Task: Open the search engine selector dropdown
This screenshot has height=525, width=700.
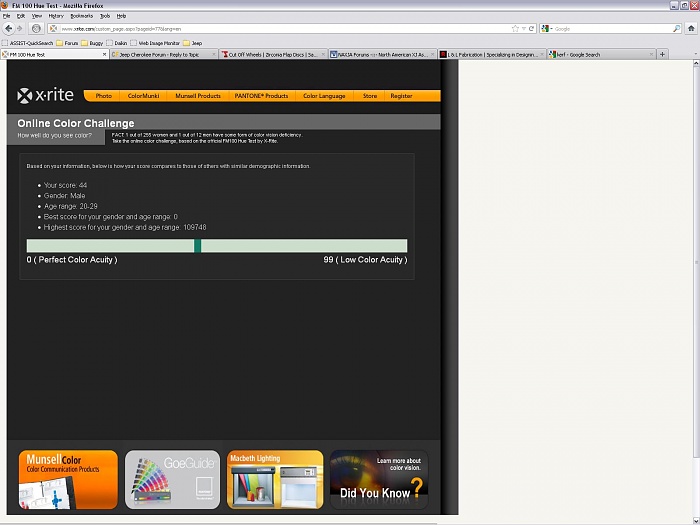Action: 547,29
